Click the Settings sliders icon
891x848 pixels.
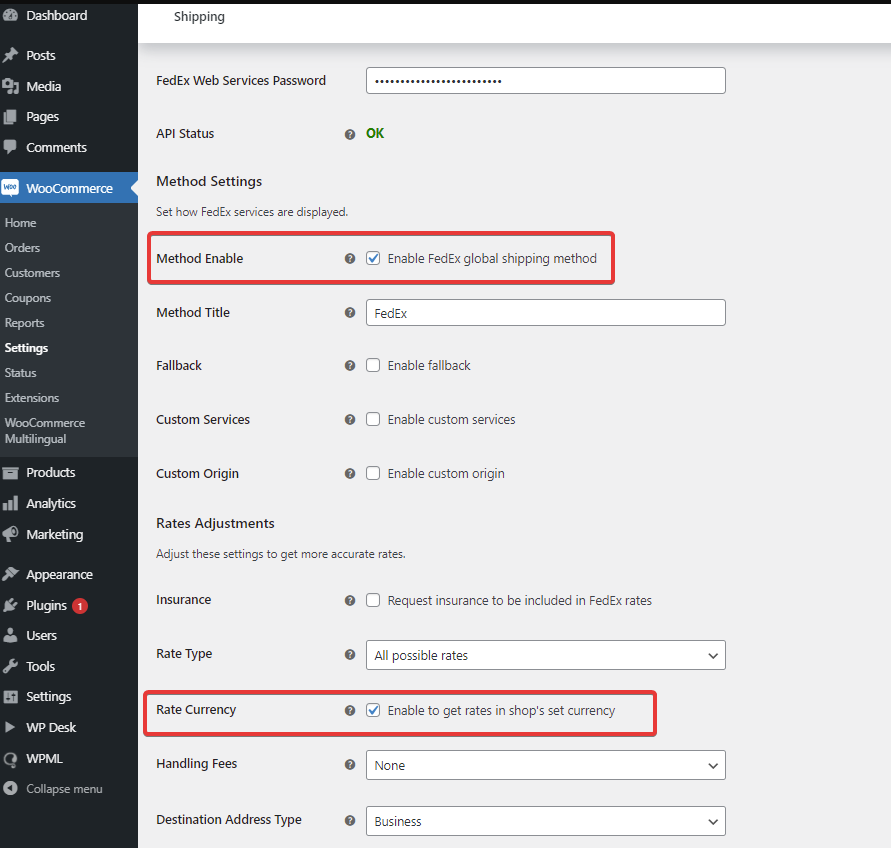[x=10, y=696]
